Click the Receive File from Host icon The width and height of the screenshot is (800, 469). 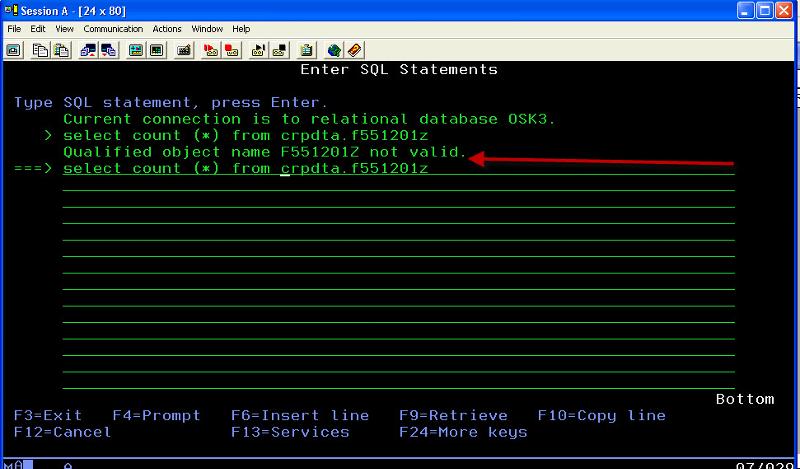point(109,50)
